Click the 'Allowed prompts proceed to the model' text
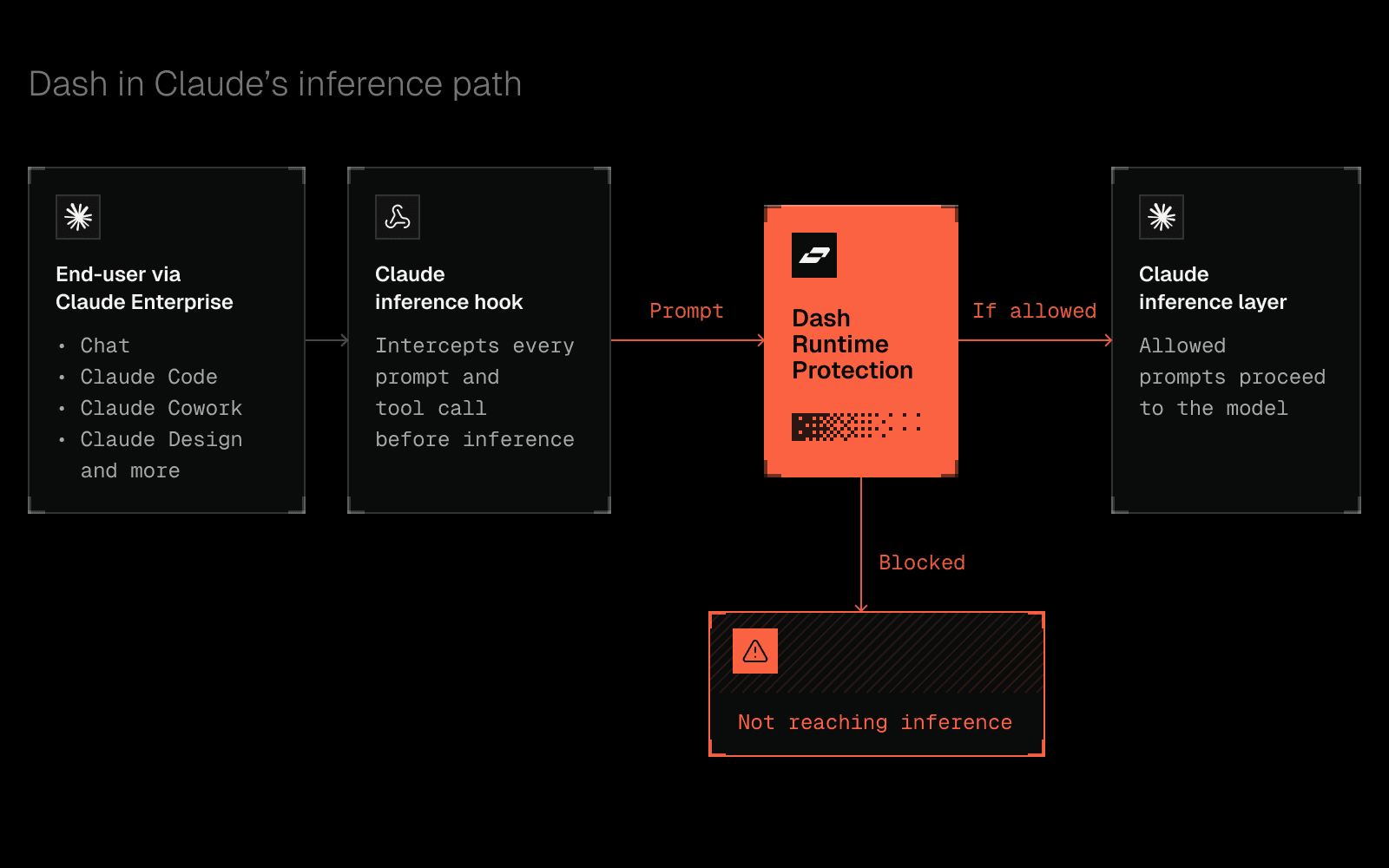The image size is (1389, 868). point(1232,377)
